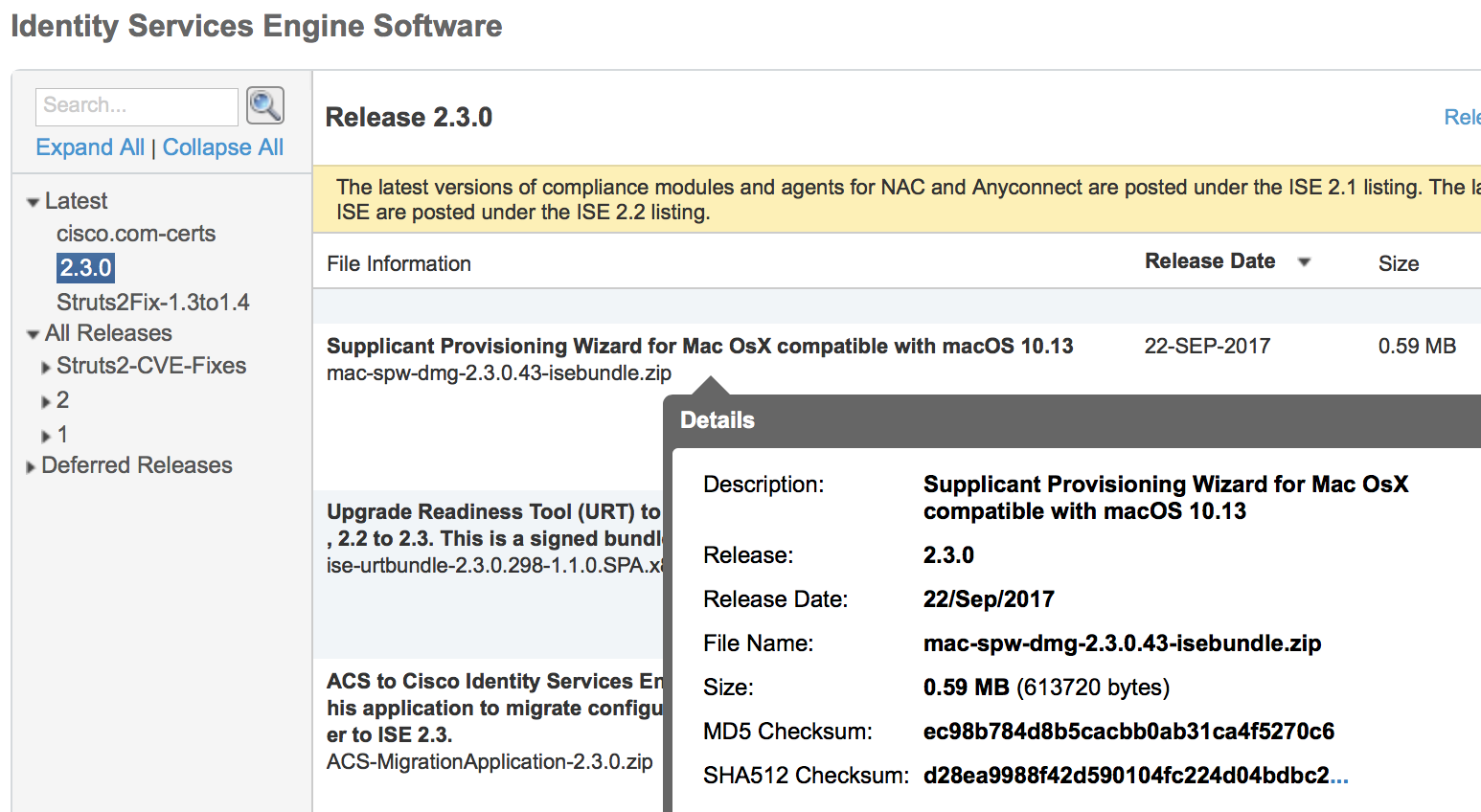
Task: Click ise-urtbundle-2.3.0.298 file name
Action: (495, 566)
